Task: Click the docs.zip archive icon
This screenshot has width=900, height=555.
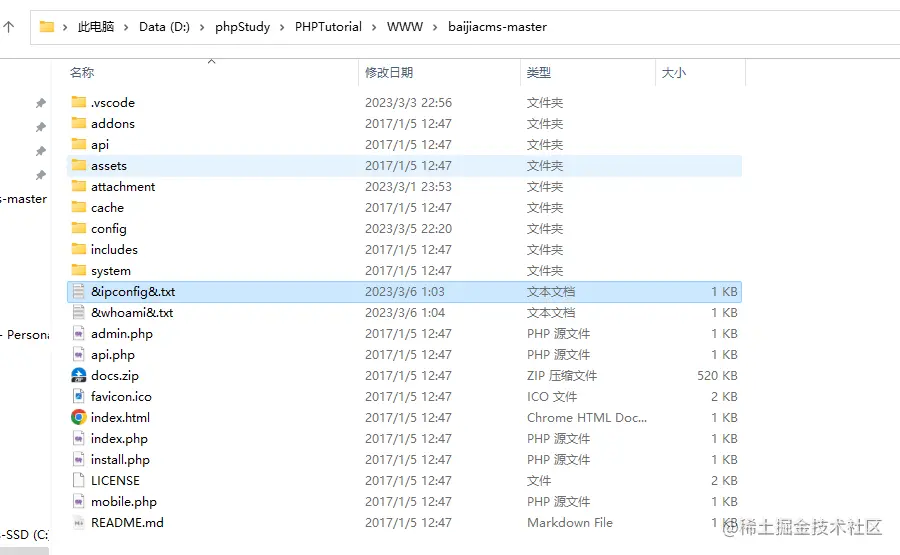Action: [79, 375]
